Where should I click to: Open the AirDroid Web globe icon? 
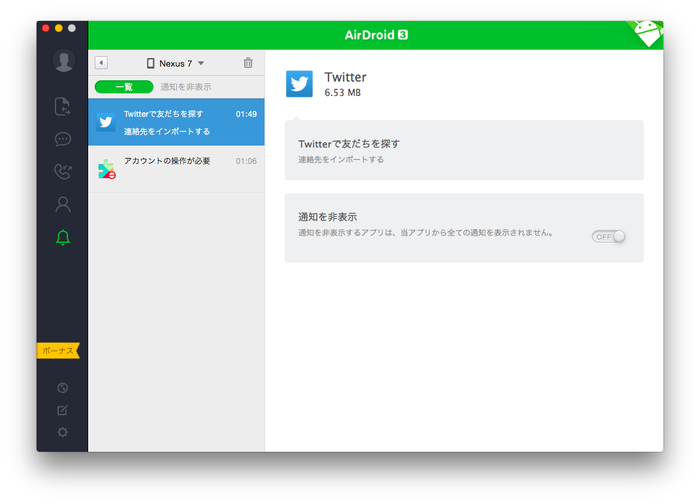(62, 387)
